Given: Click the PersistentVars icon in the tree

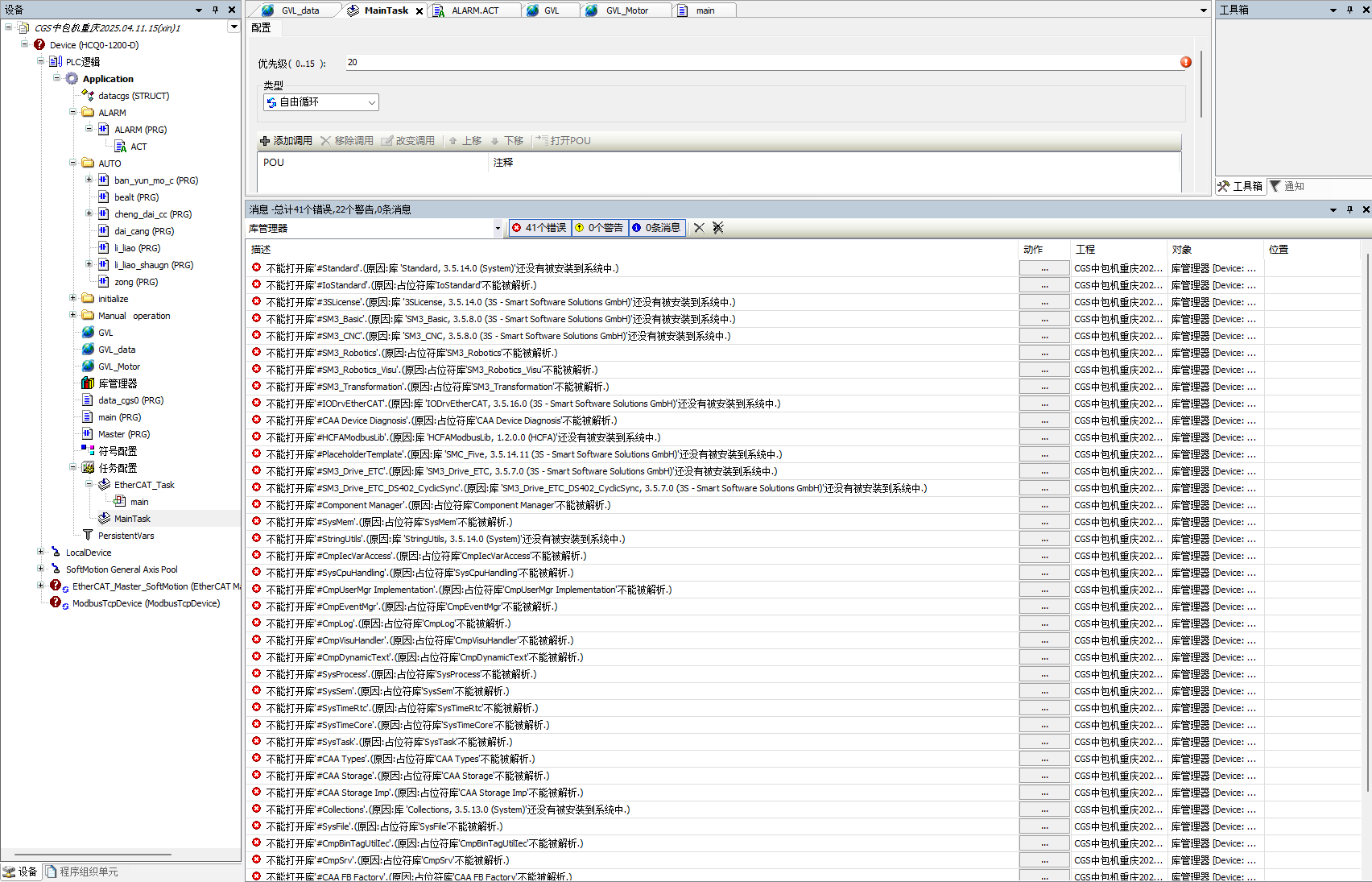Looking at the screenshot, I should click(x=88, y=536).
